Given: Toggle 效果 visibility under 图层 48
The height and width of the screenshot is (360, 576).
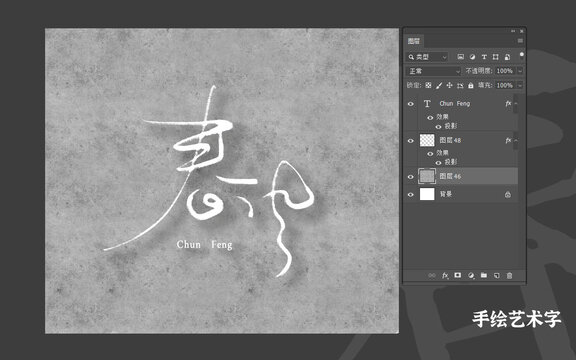Looking at the screenshot, I should pos(430,154).
